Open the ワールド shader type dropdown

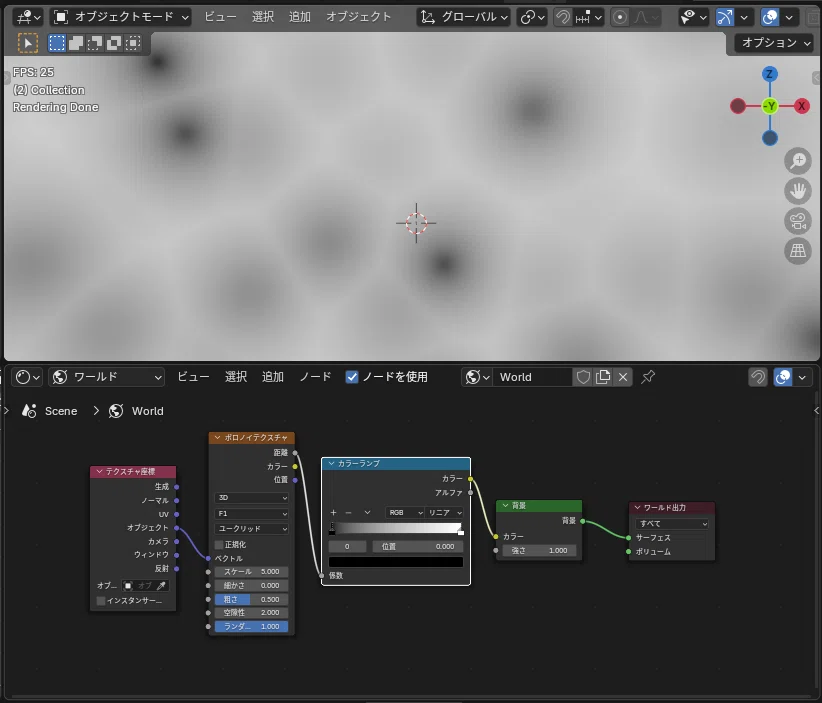[106, 377]
